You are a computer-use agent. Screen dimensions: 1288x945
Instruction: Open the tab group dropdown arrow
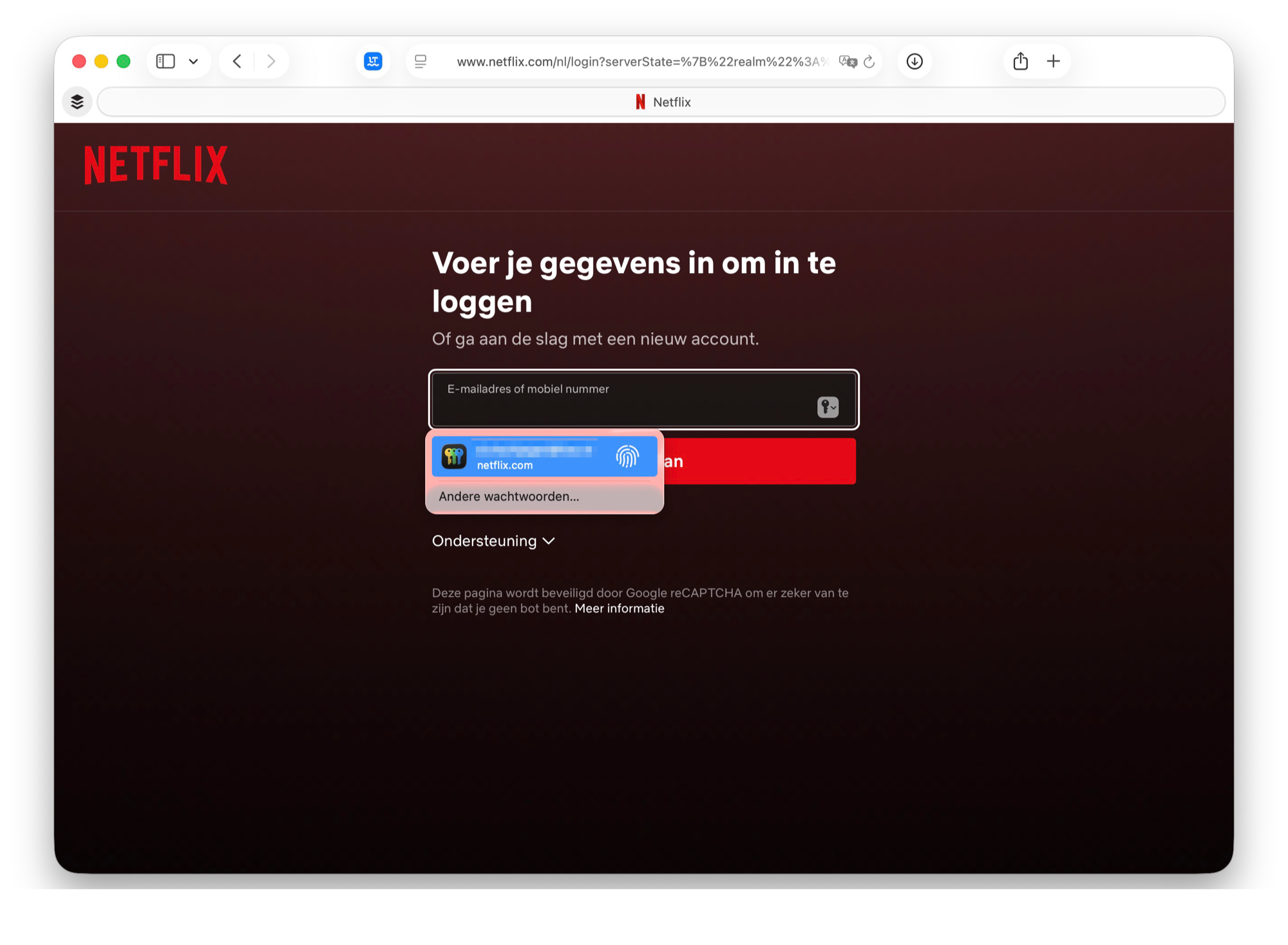(193, 62)
